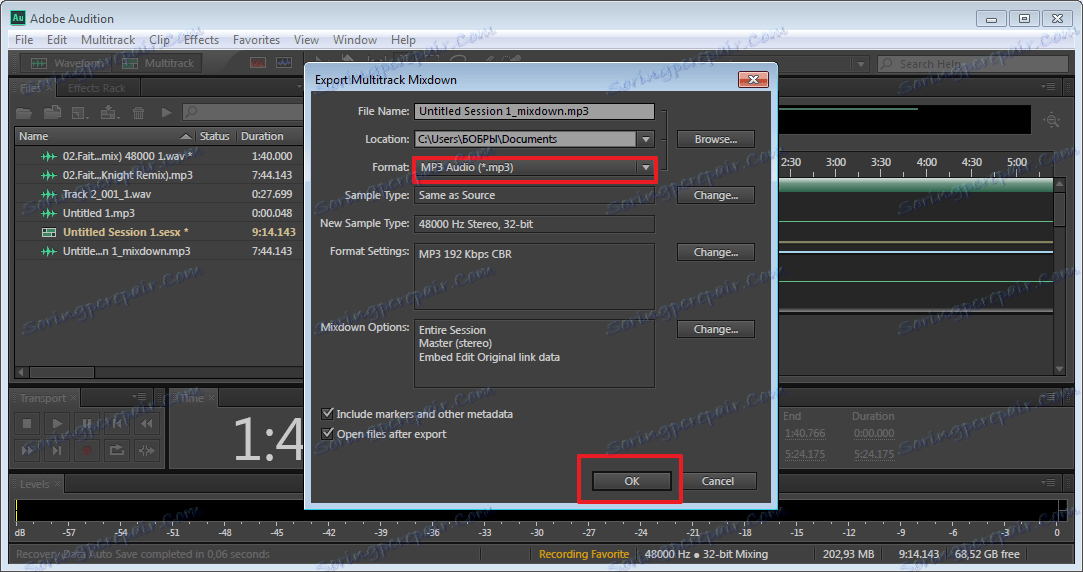Screen dimensions: 1083x572
Task: Toggle loop playback in Transport
Action: click(117, 450)
